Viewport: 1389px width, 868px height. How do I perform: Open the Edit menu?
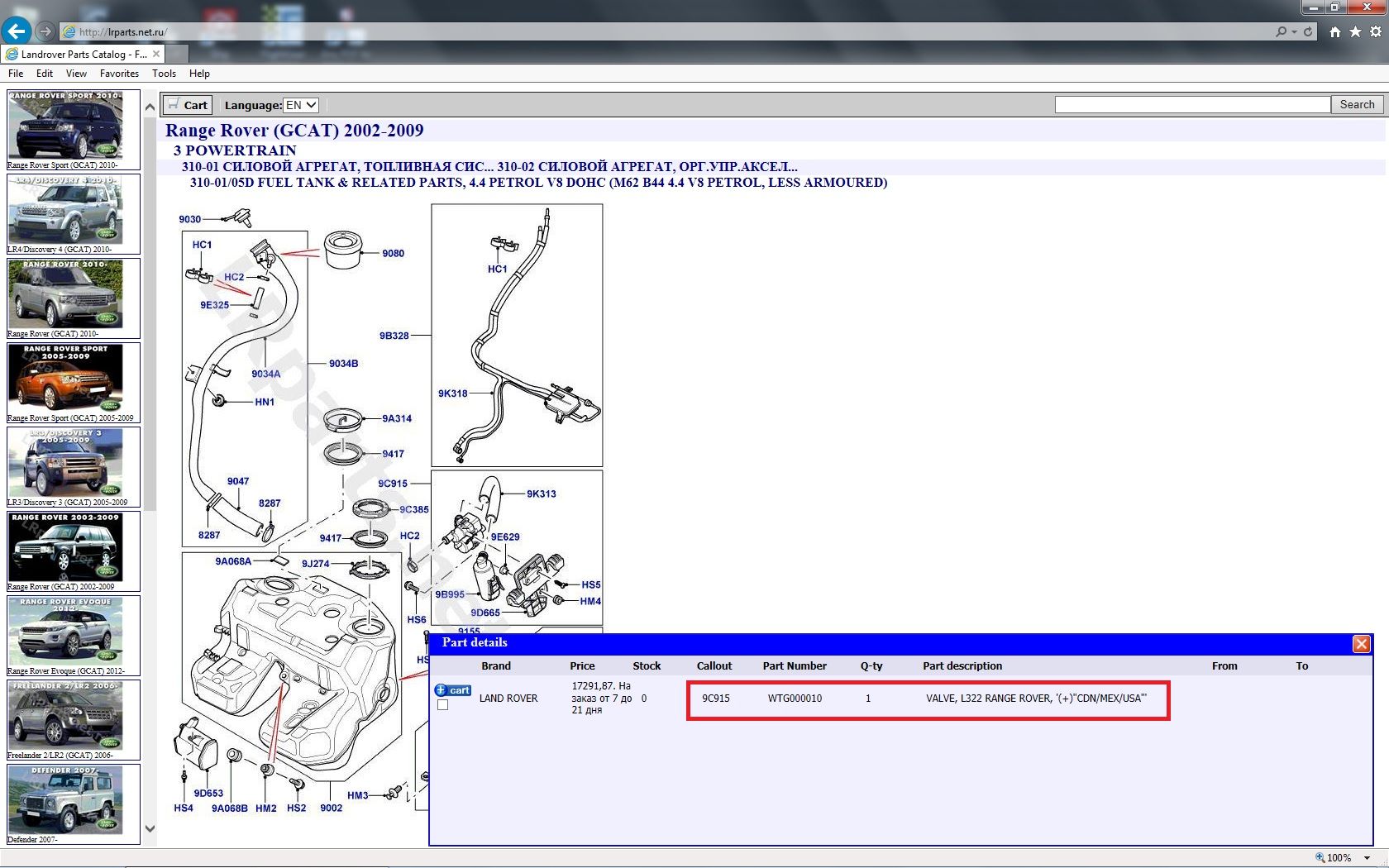[x=45, y=74]
